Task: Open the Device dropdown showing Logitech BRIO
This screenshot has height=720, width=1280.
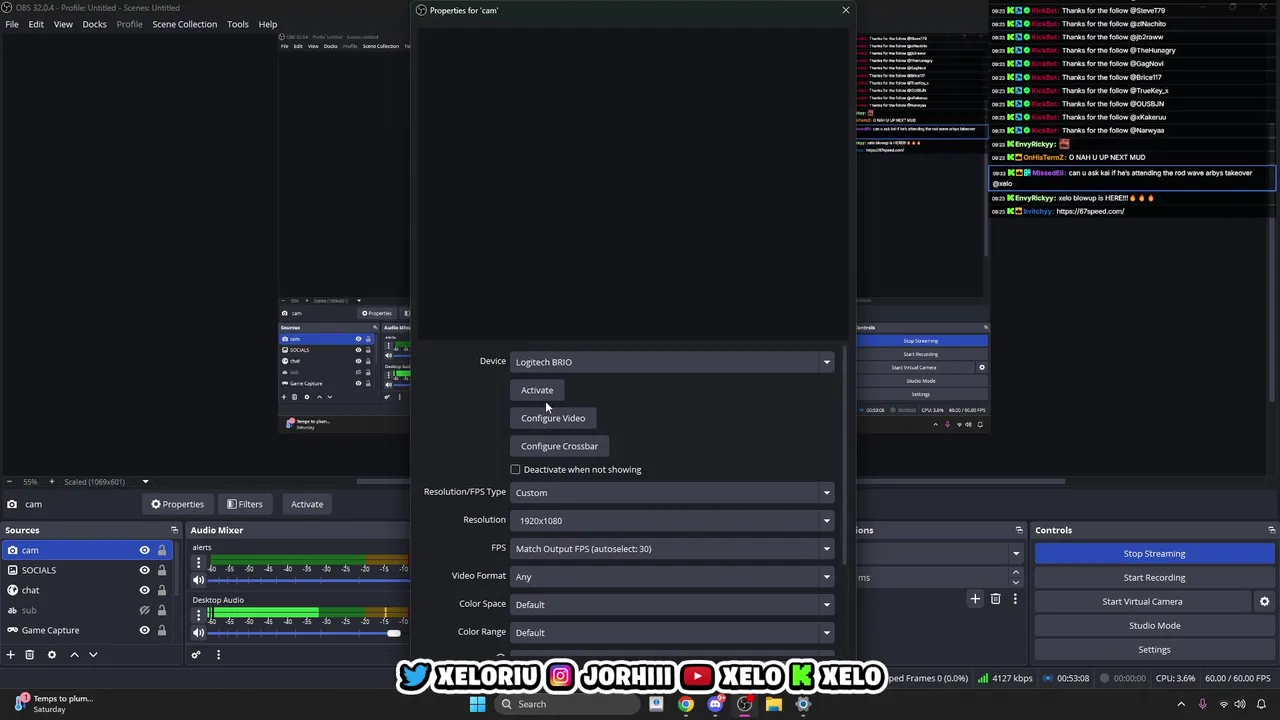Action: pyautogui.click(x=673, y=362)
